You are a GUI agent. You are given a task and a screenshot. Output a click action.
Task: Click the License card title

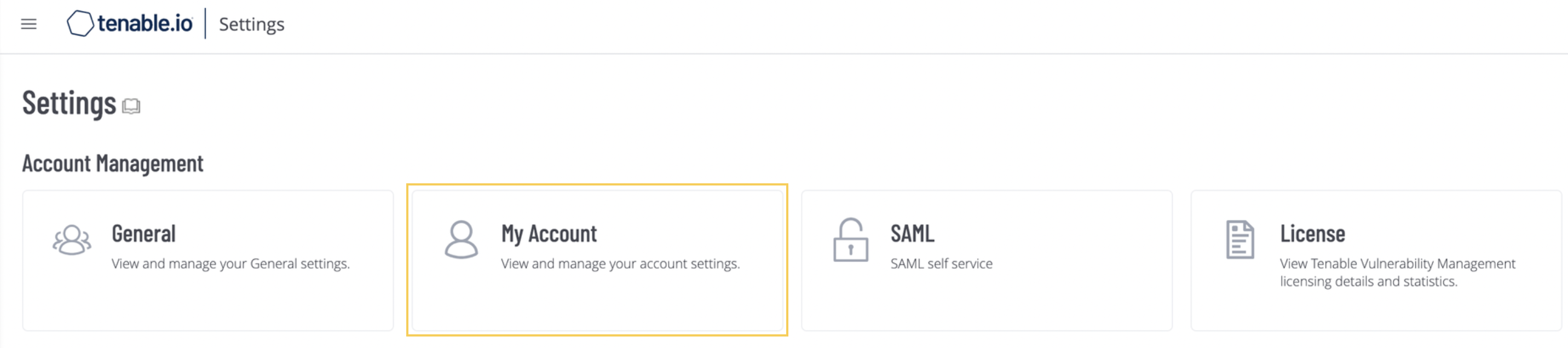click(1312, 234)
